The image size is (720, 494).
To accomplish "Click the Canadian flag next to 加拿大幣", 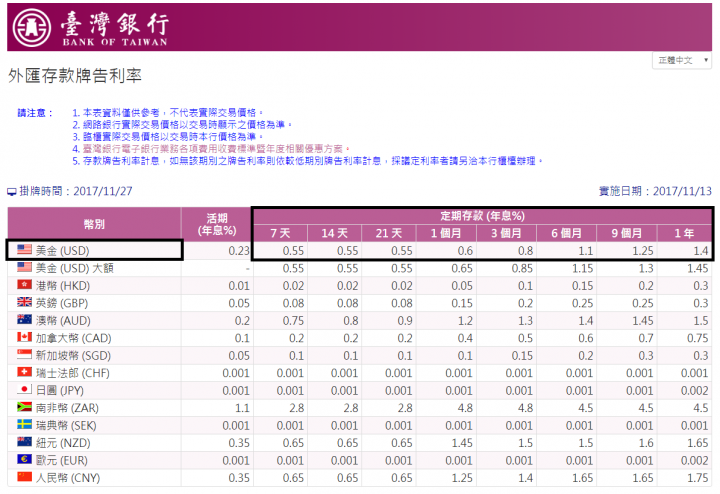I will (x=24, y=337).
